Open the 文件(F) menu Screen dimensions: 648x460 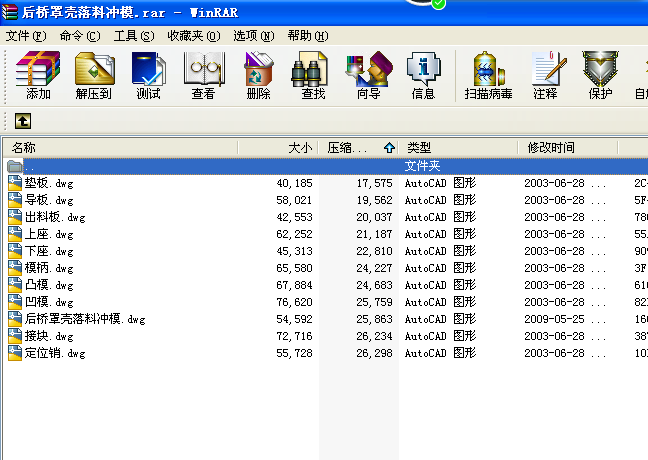26,36
